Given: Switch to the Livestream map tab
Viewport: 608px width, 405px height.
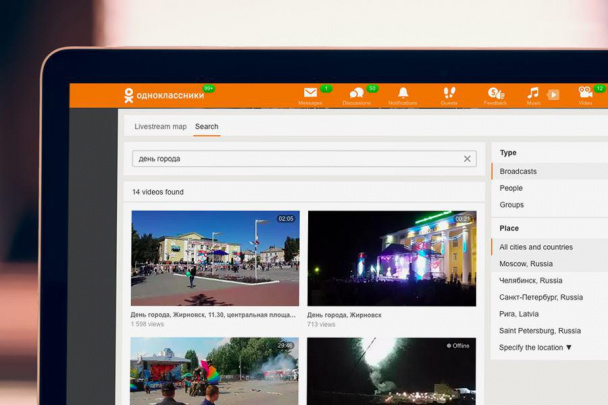Looking at the screenshot, I should [x=160, y=127].
